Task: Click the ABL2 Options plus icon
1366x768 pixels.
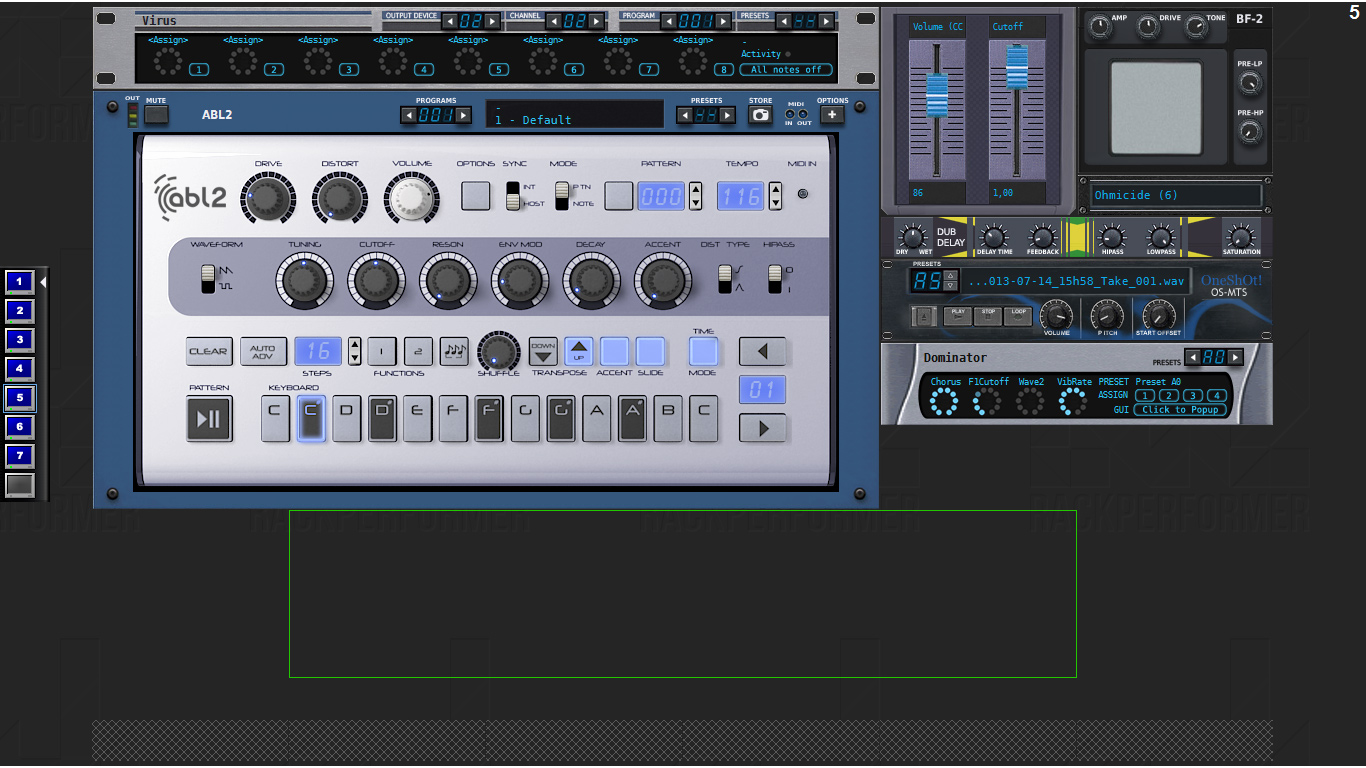Action: 832,115
